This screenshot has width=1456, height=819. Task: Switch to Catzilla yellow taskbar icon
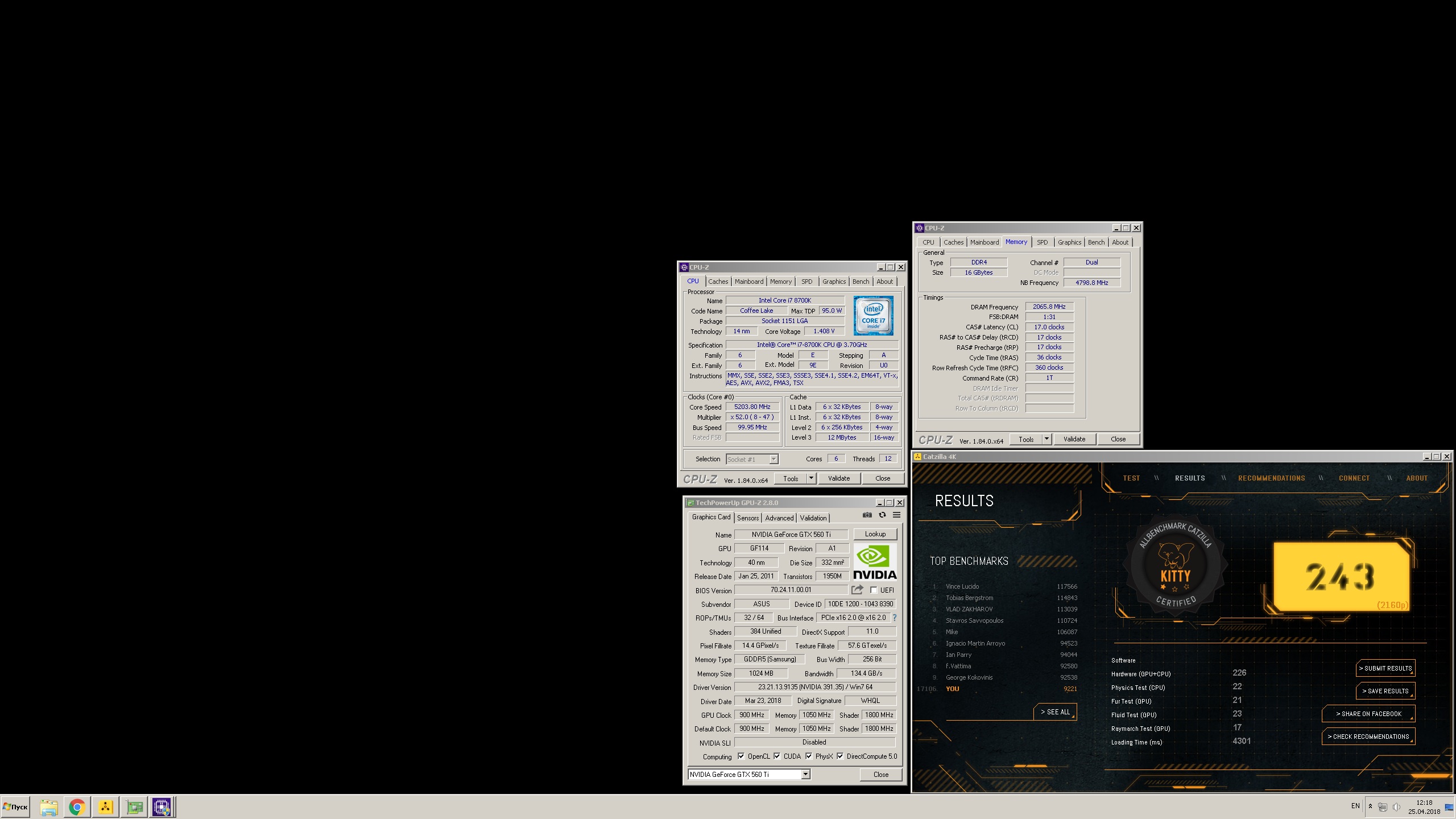click(106, 807)
